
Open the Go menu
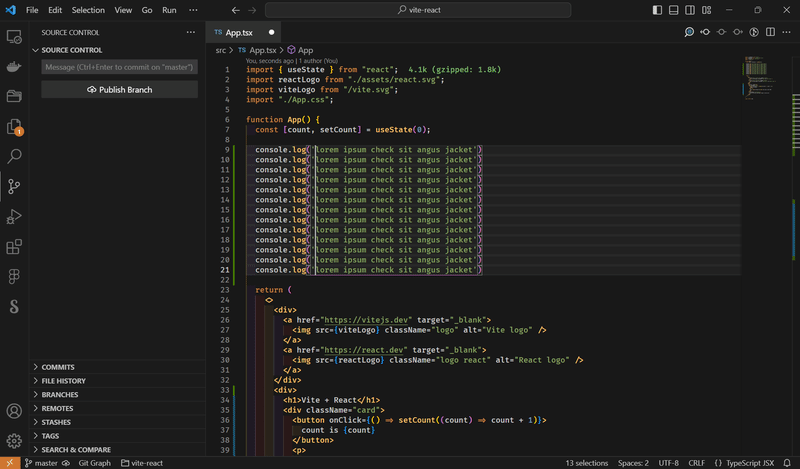click(x=147, y=10)
